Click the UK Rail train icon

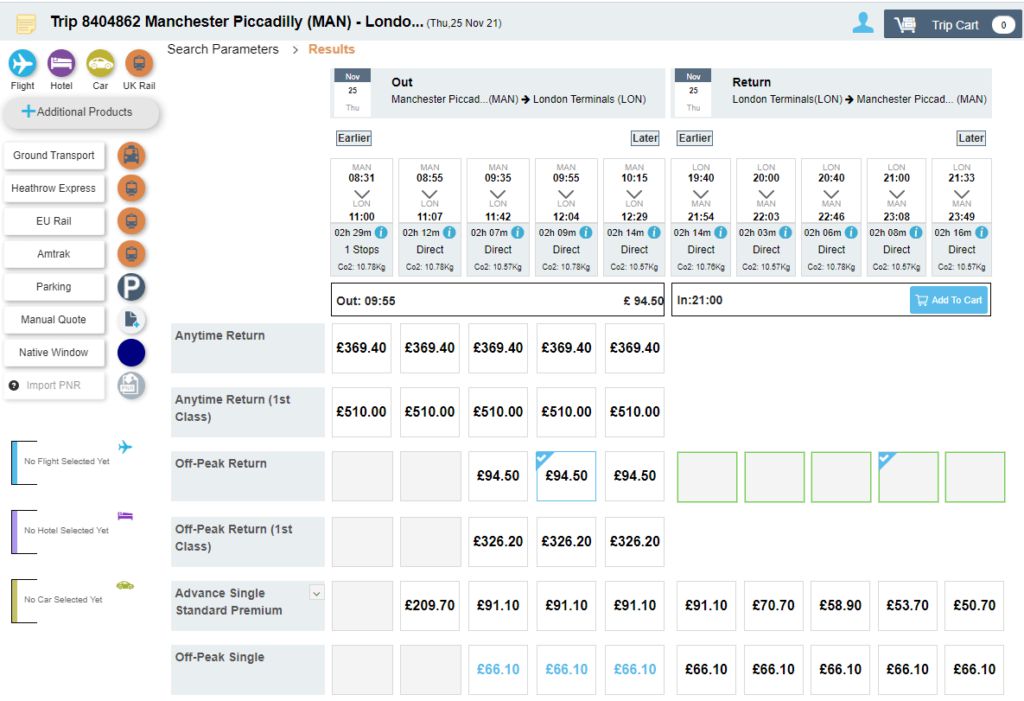coord(139,64)
